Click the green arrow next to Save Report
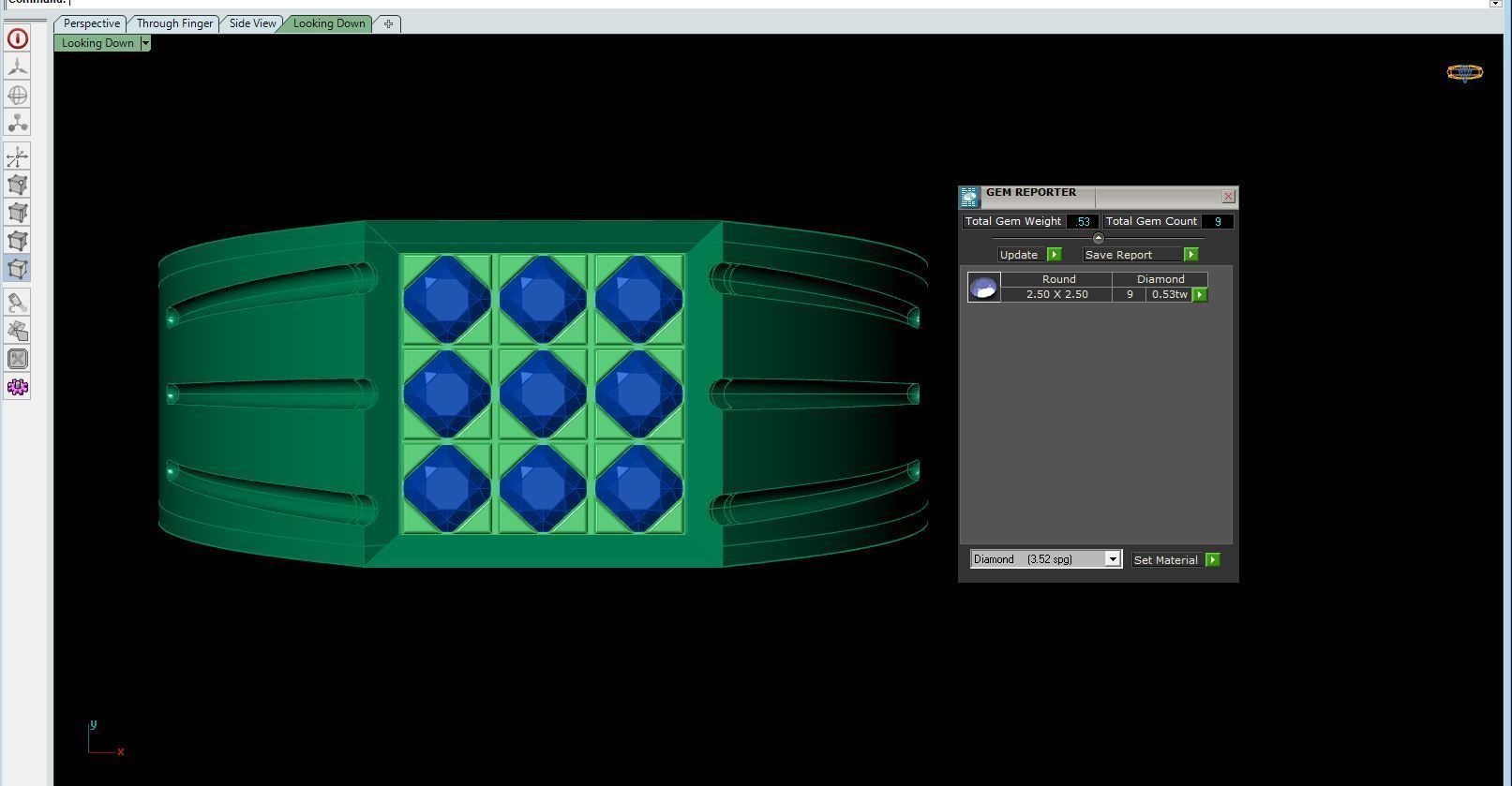Screen dimensions: 1512x786 pyautogui.click(x=1190, y=255)
